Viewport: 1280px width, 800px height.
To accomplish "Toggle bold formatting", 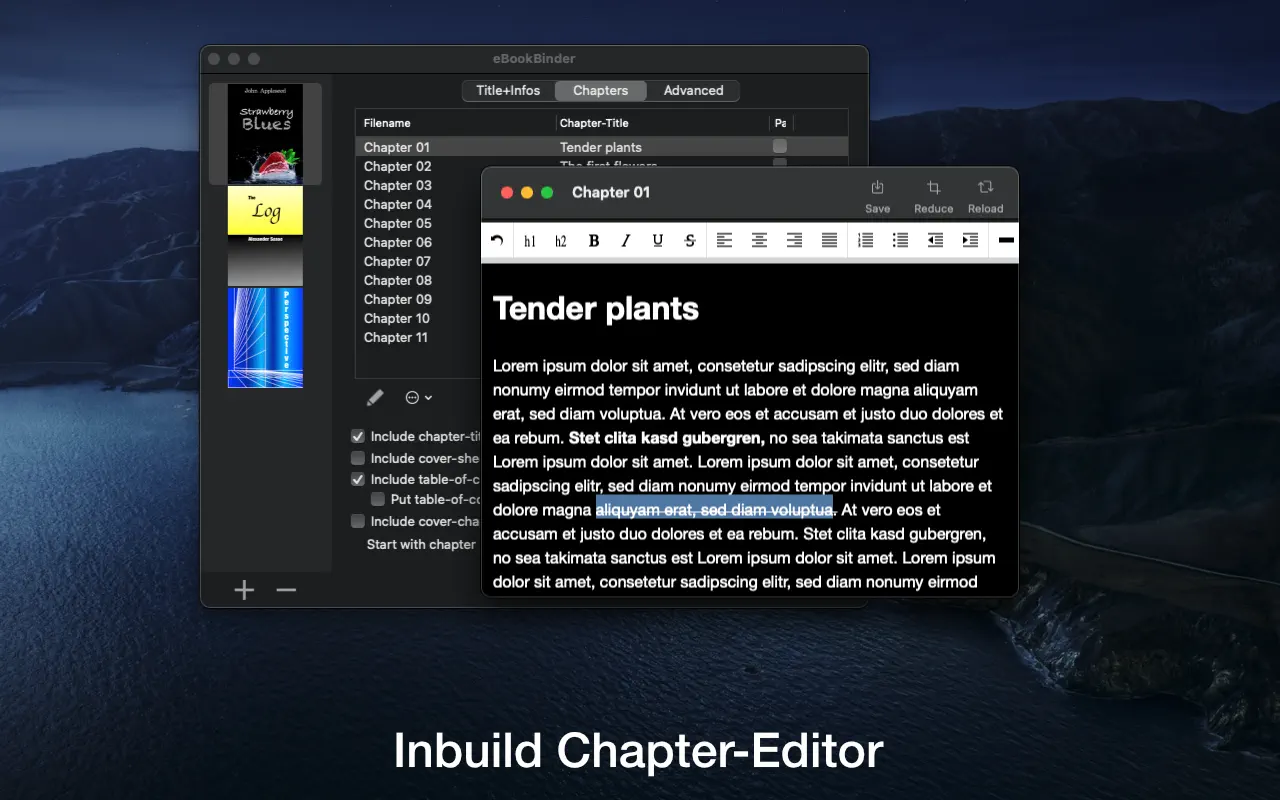I will point(594,241).
